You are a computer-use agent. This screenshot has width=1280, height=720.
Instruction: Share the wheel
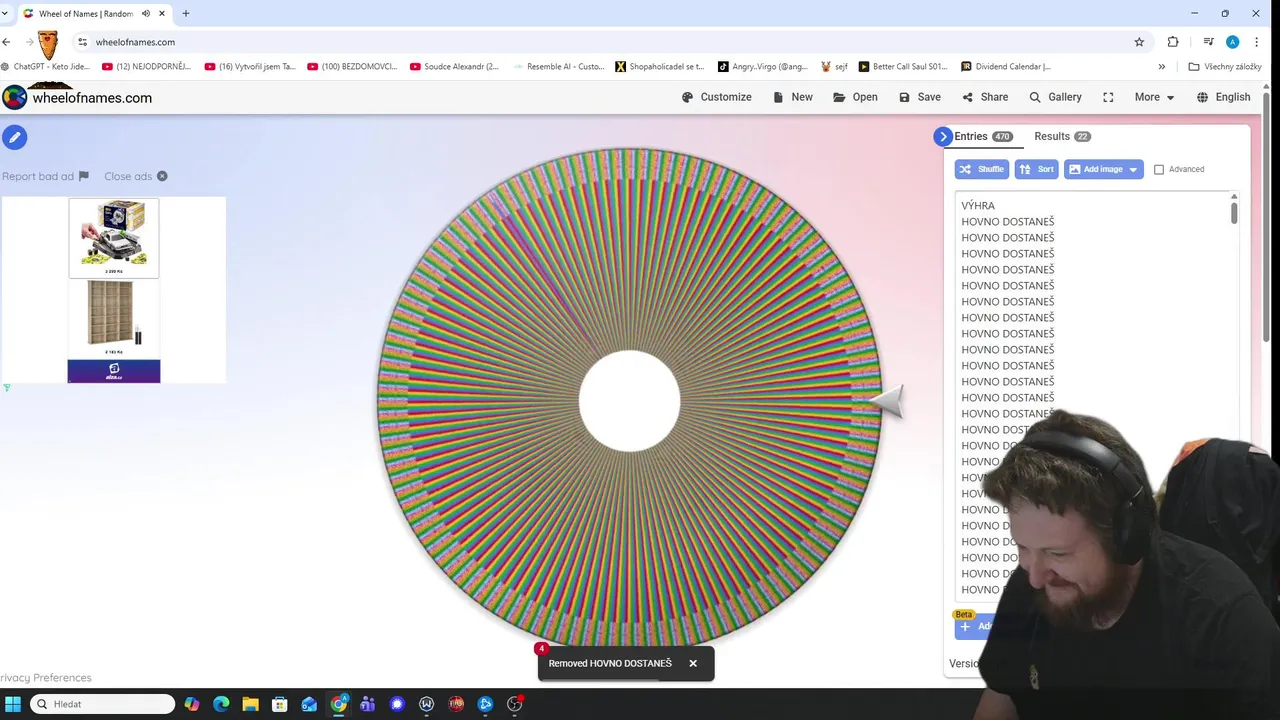(x=985, y=97)
